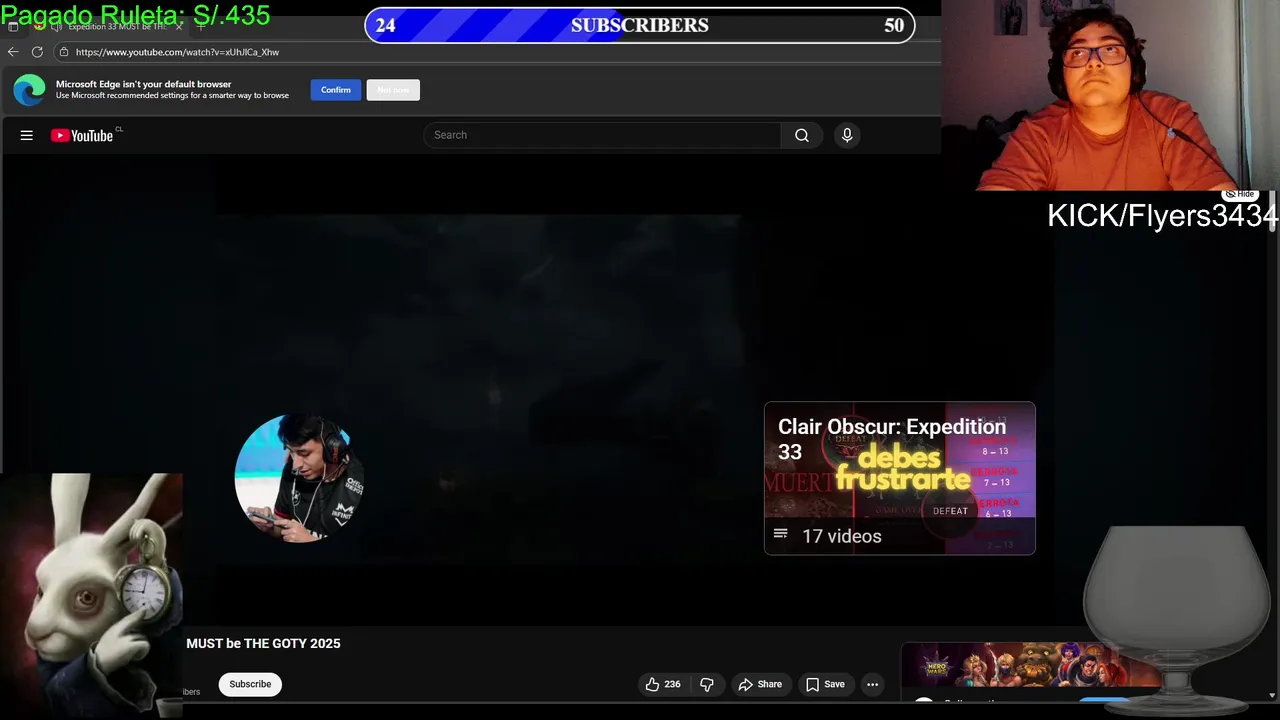Image resolution: width=1280 pixels, height=720 pixels.
Task: Open more actions three-dot menu
Action: click(872, 684)
